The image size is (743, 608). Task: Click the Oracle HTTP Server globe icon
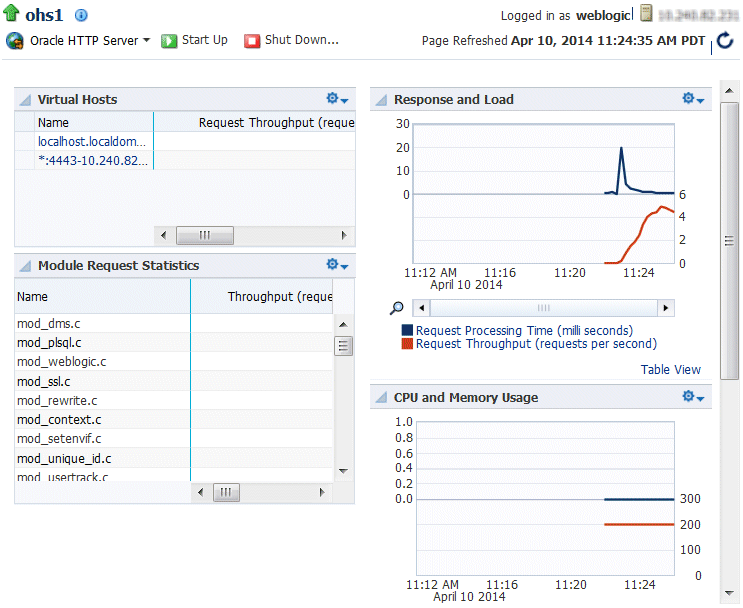[15, 41]
